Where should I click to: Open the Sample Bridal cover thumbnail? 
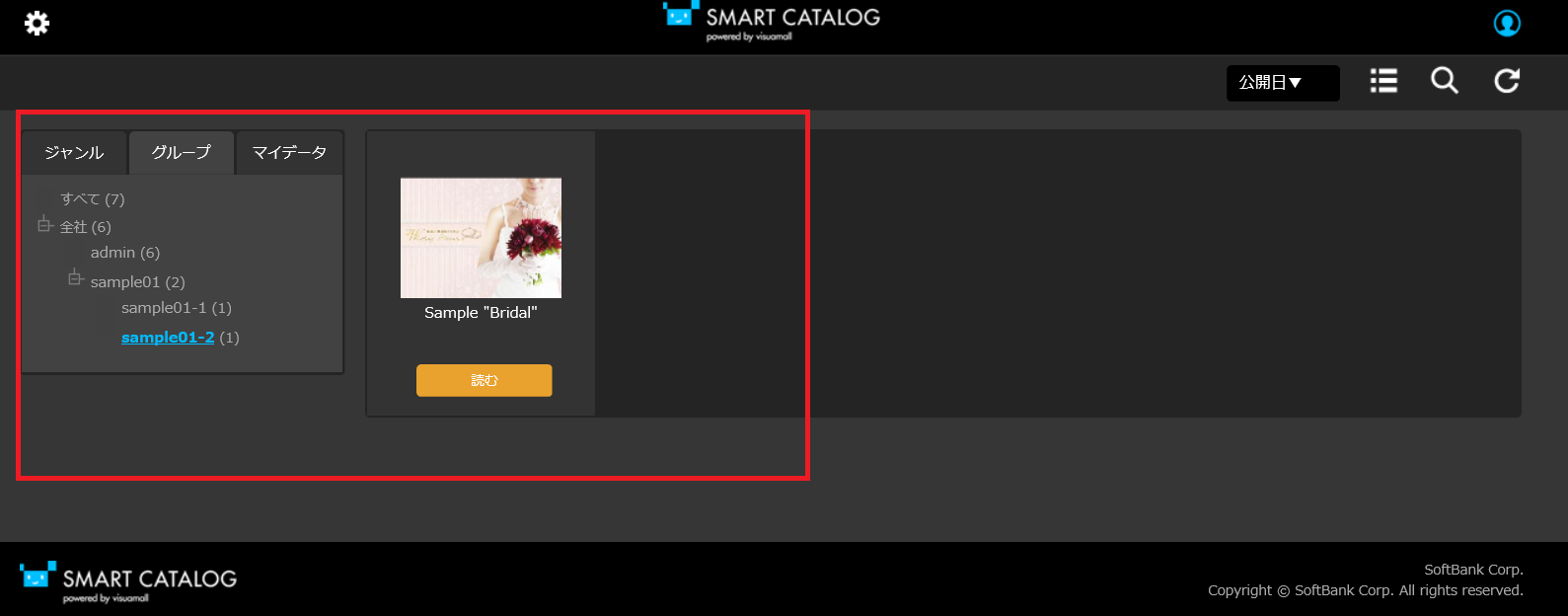(x=481, y=238)
